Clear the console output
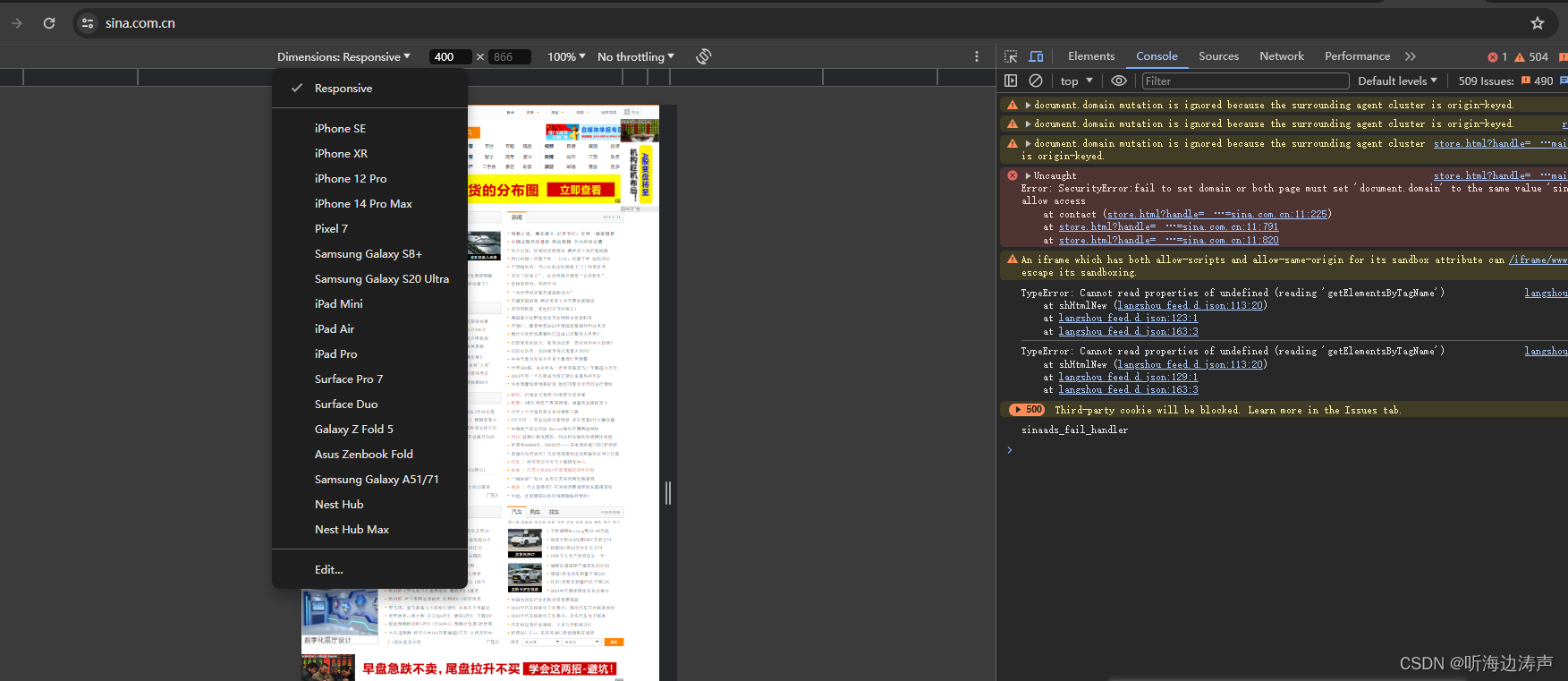Image resolution: width=1568 pixels, height=681 pixels. point(1036,81)
